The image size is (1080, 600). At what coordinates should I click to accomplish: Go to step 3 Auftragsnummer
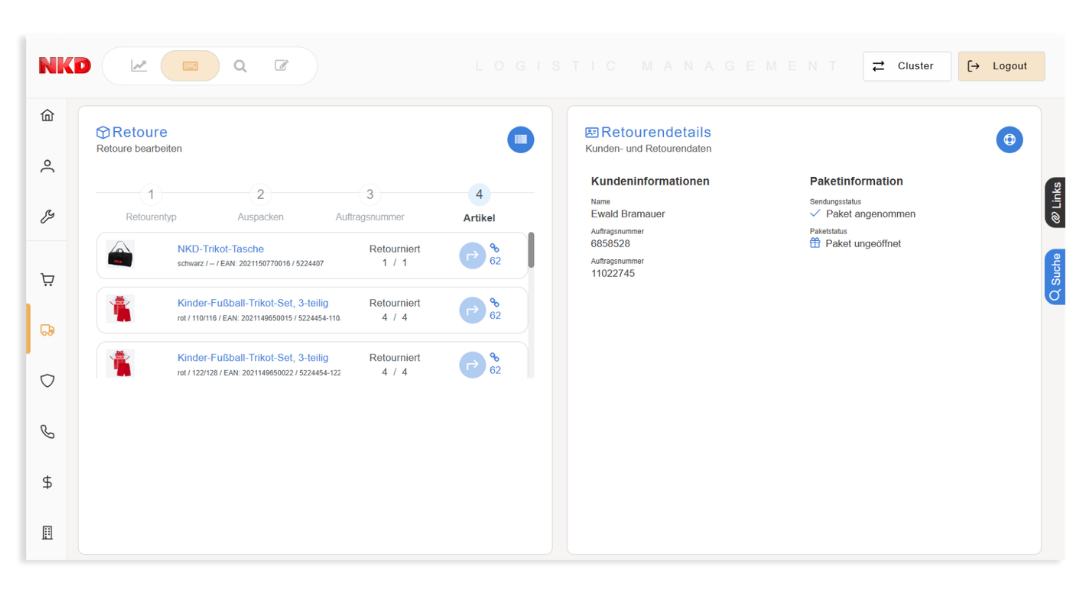(x=370, y=195)
